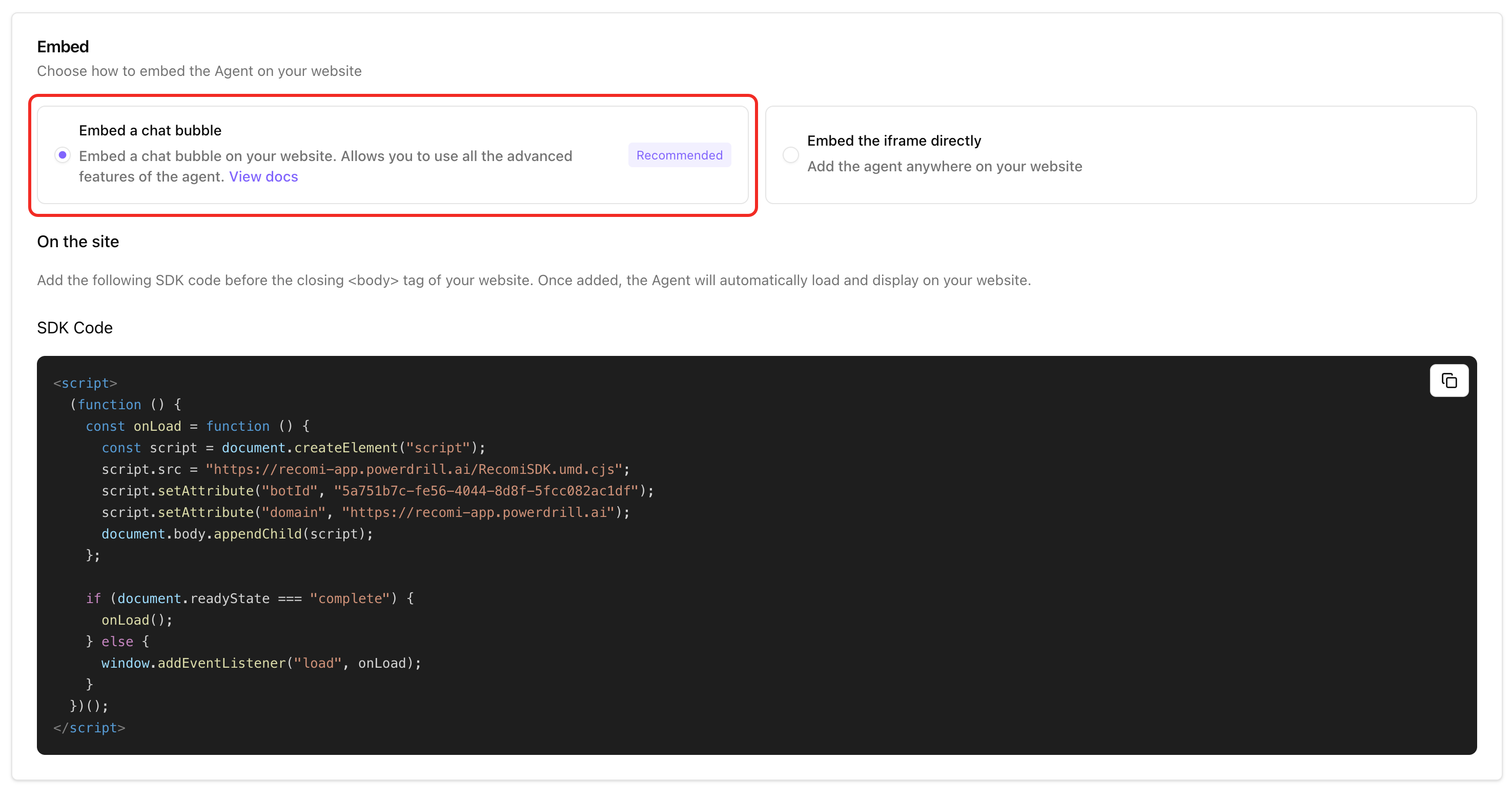Click the Embed section heading
Viewport: 1512px width, 799px height.
[63, 47]
